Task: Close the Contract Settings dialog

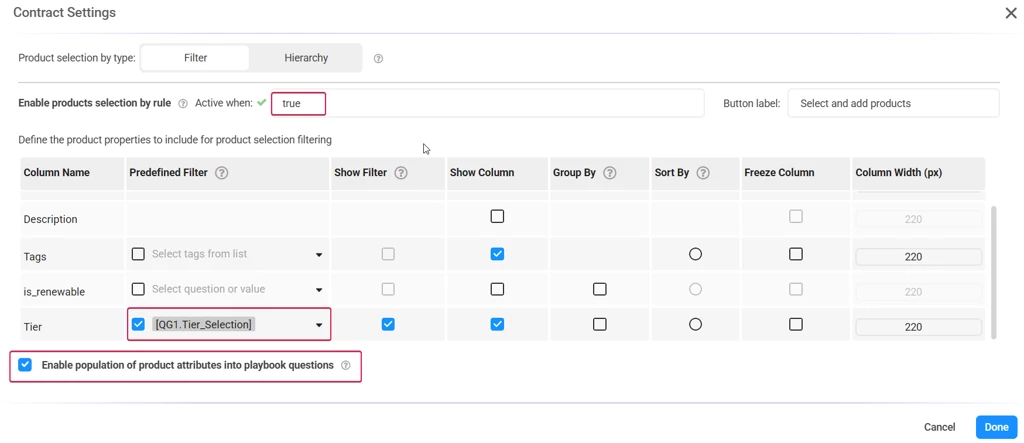Action: pyautogui.click(x=1010, y=13)
